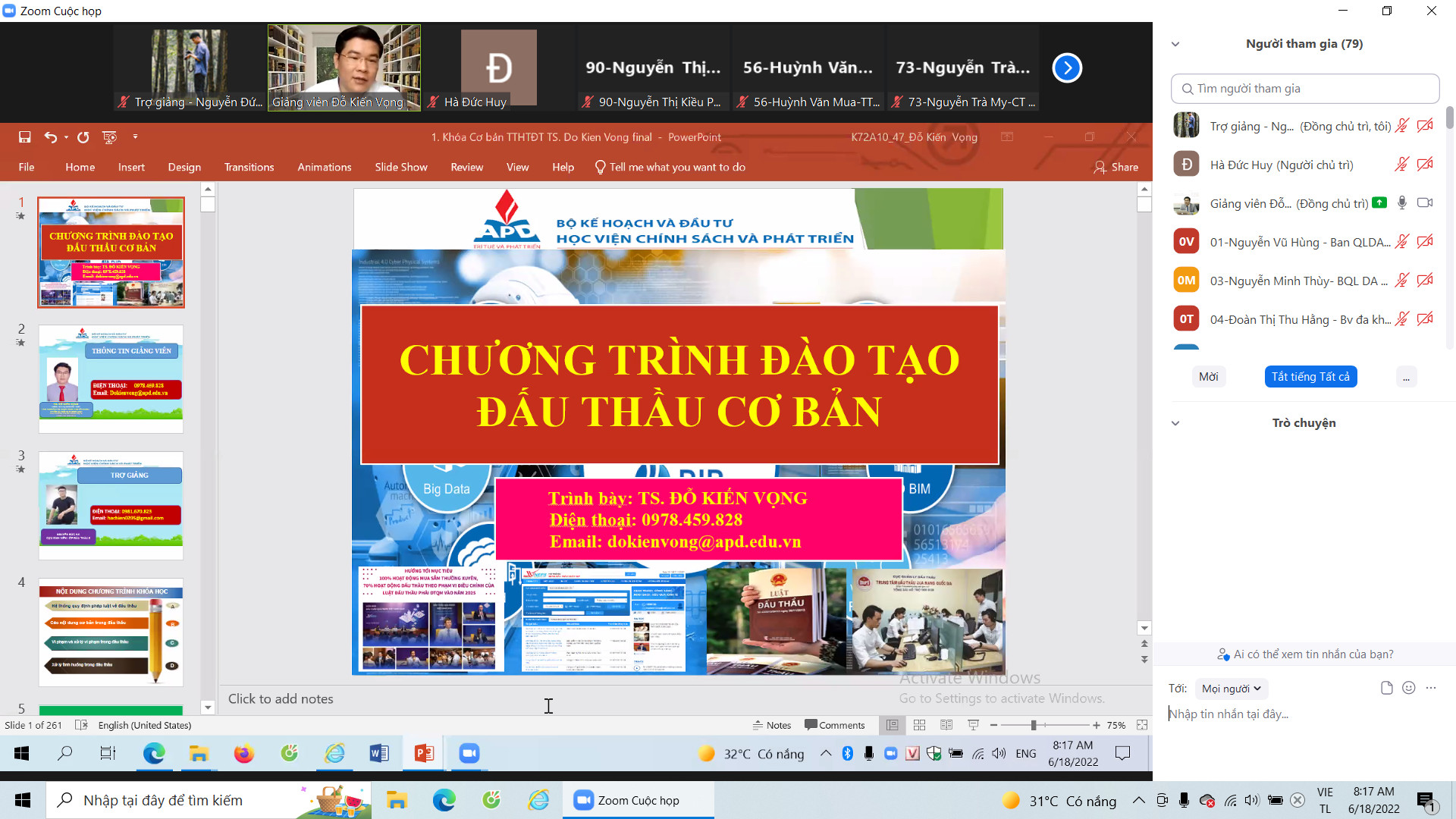
Task: Toggle microphone for Giảng viên Đỗ participant
Action: [1402, 203]
